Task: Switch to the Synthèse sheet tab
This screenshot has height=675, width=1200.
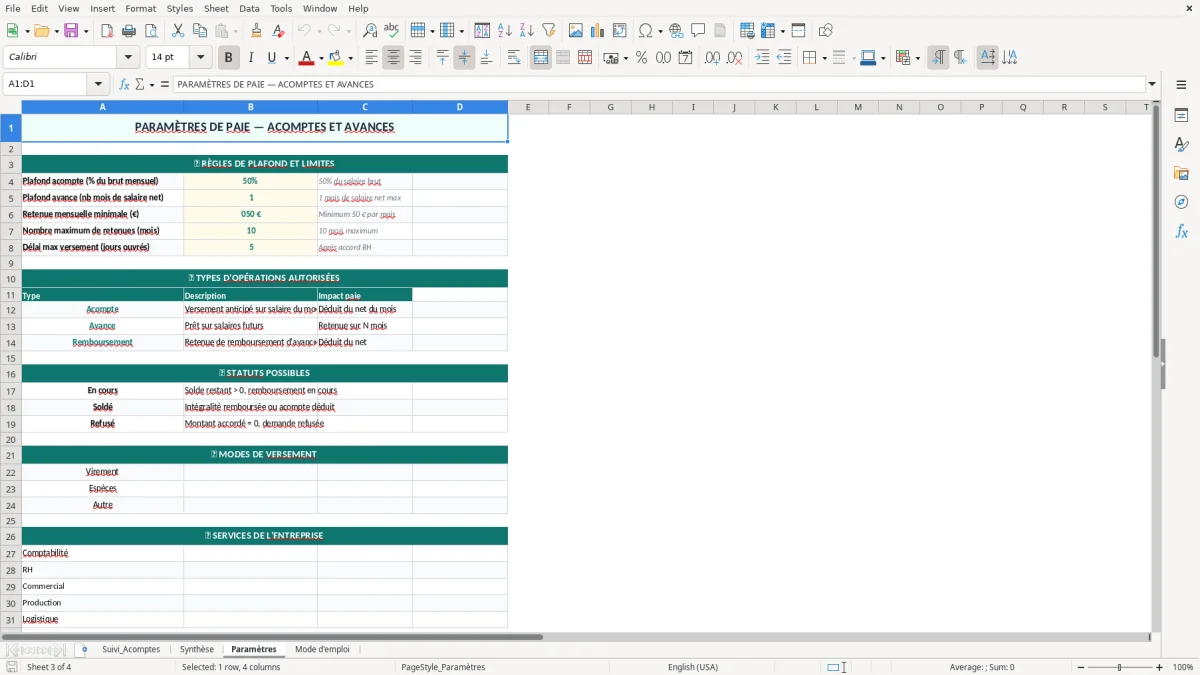Action: 197,649
